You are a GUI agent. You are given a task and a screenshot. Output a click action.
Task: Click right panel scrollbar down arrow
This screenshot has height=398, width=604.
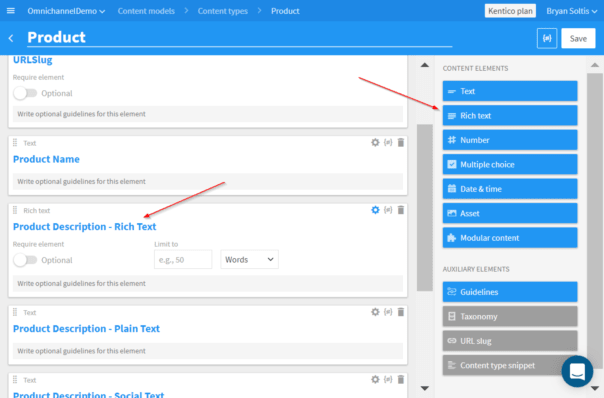595,388
